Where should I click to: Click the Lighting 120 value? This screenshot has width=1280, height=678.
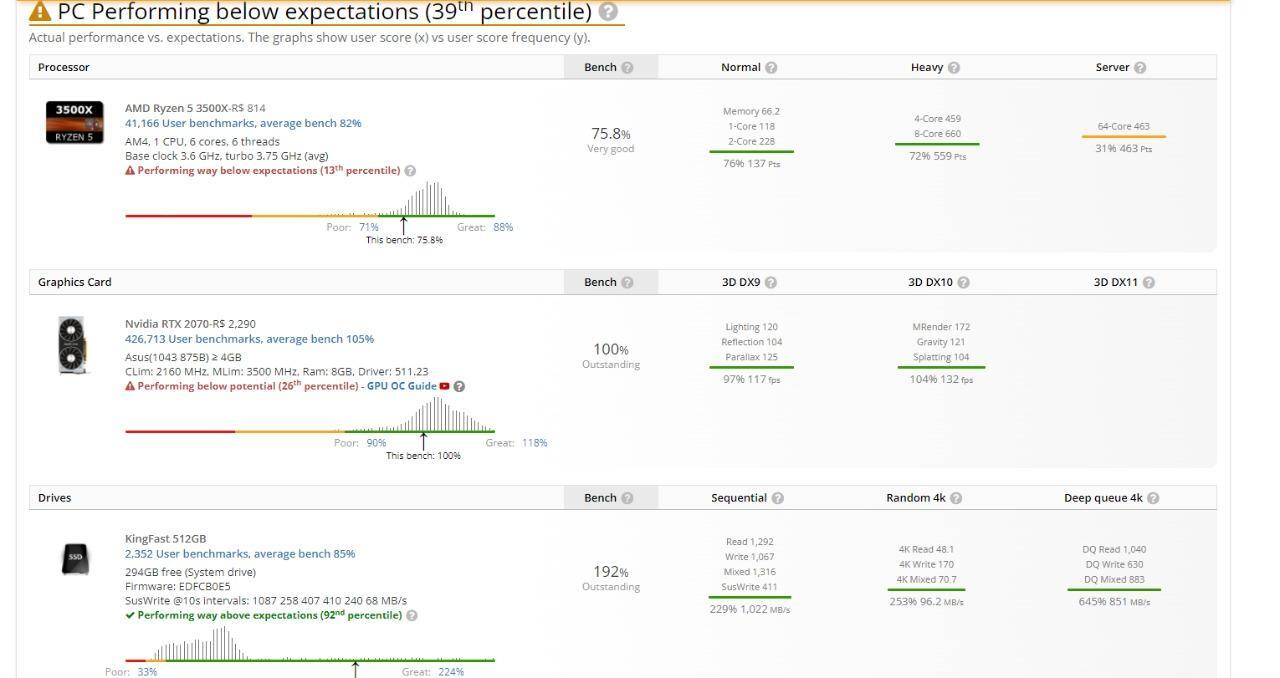[751, 328]
